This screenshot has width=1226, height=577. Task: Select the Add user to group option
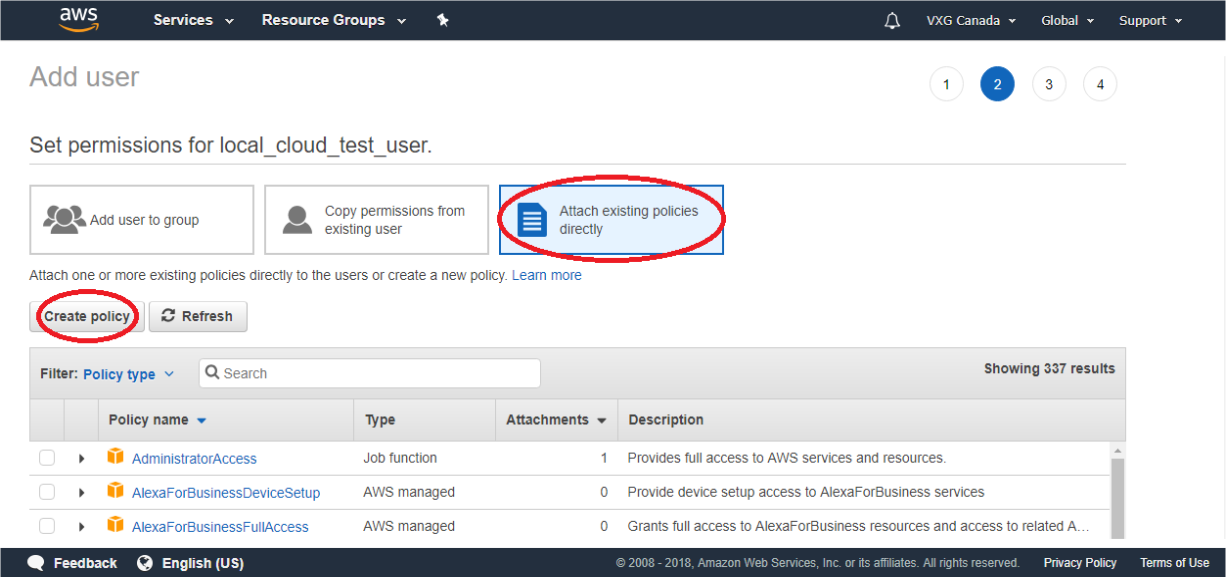coord(142,220)
